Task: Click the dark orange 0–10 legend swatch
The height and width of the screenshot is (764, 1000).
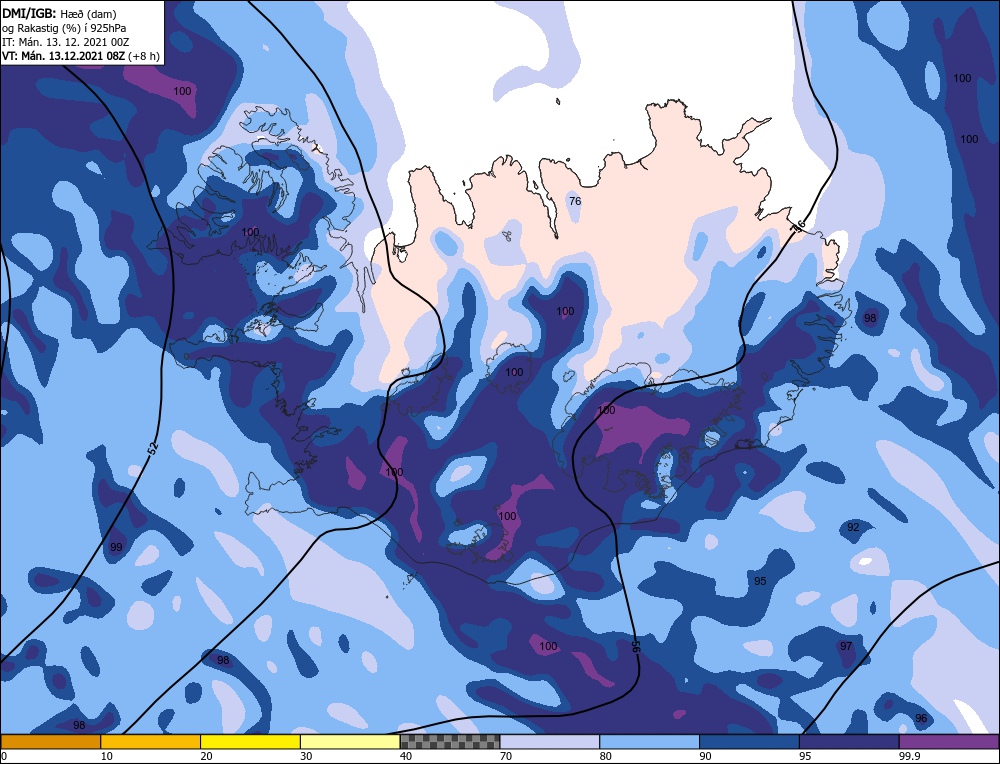Action: 50,741
